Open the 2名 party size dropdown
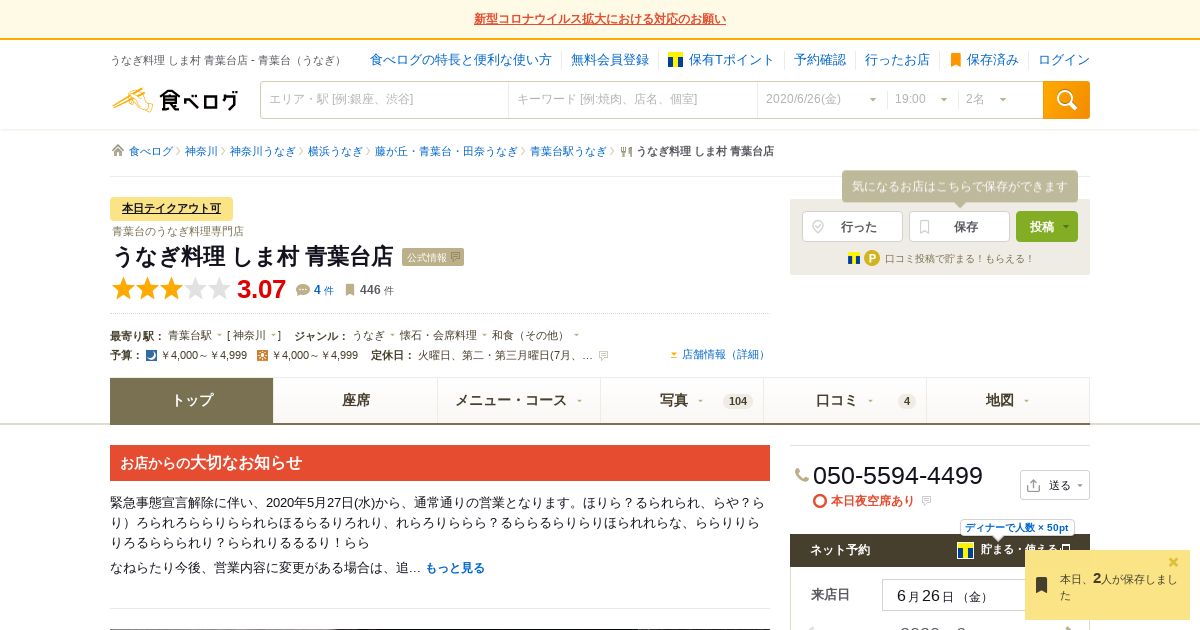 (x=987, y=100)
